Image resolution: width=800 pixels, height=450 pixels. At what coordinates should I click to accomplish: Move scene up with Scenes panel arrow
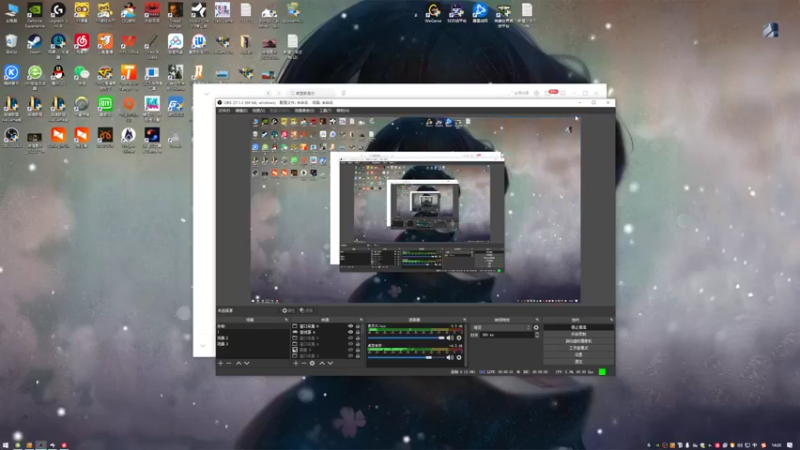(238, 363)
